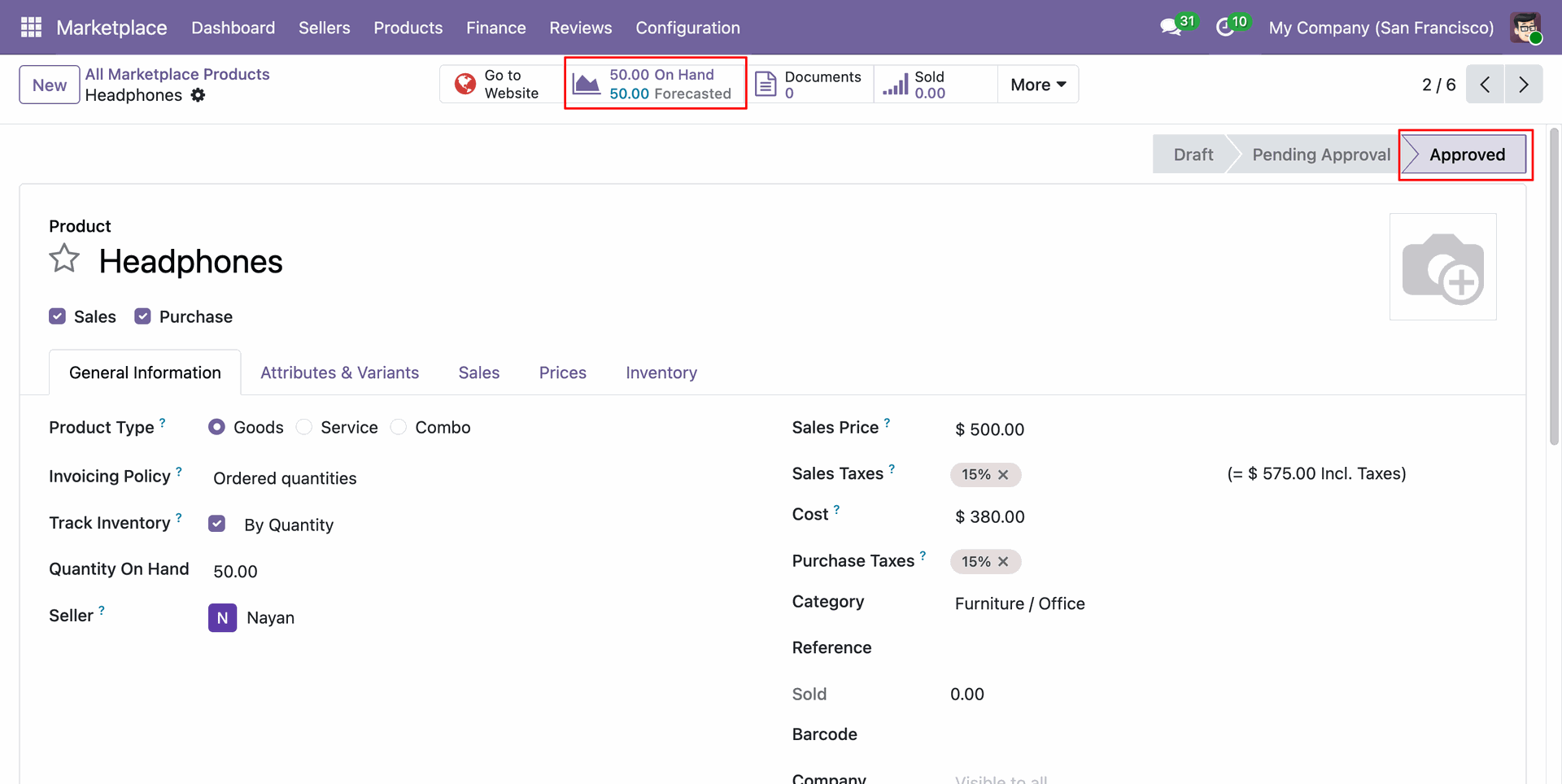
Task: Open the activities clock icon with badge 10
Action: point(1225,28)
